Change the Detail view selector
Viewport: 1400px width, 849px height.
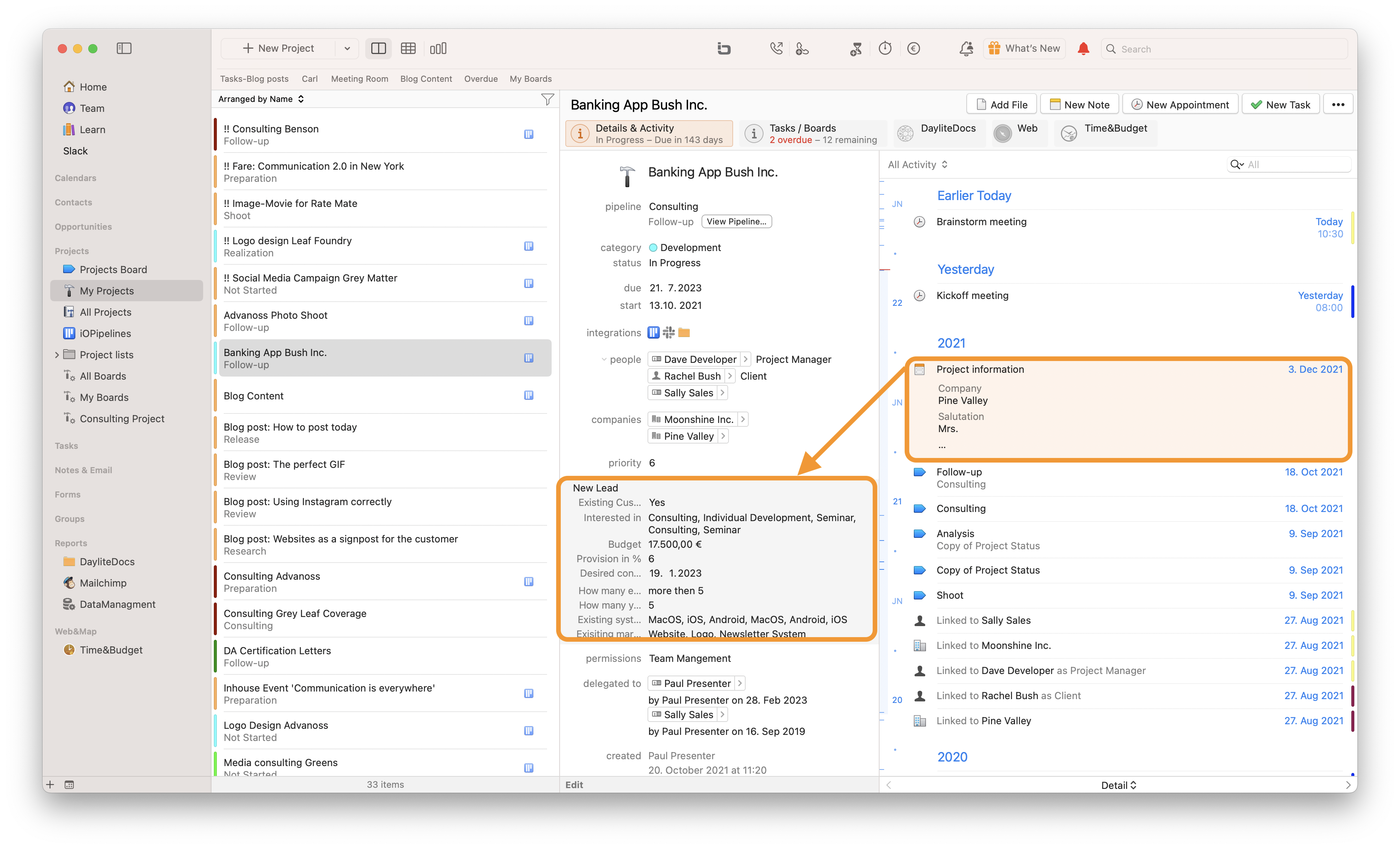click(1118, 785)
